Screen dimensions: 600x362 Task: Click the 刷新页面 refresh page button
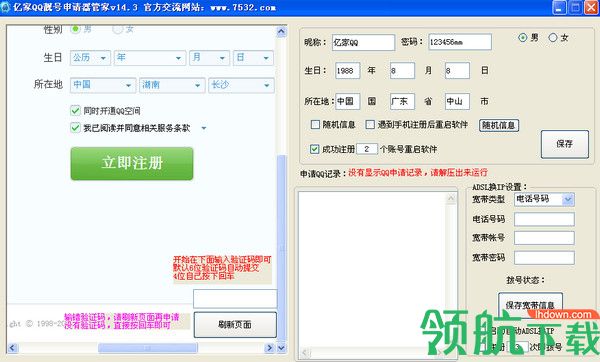click(235, 324)
